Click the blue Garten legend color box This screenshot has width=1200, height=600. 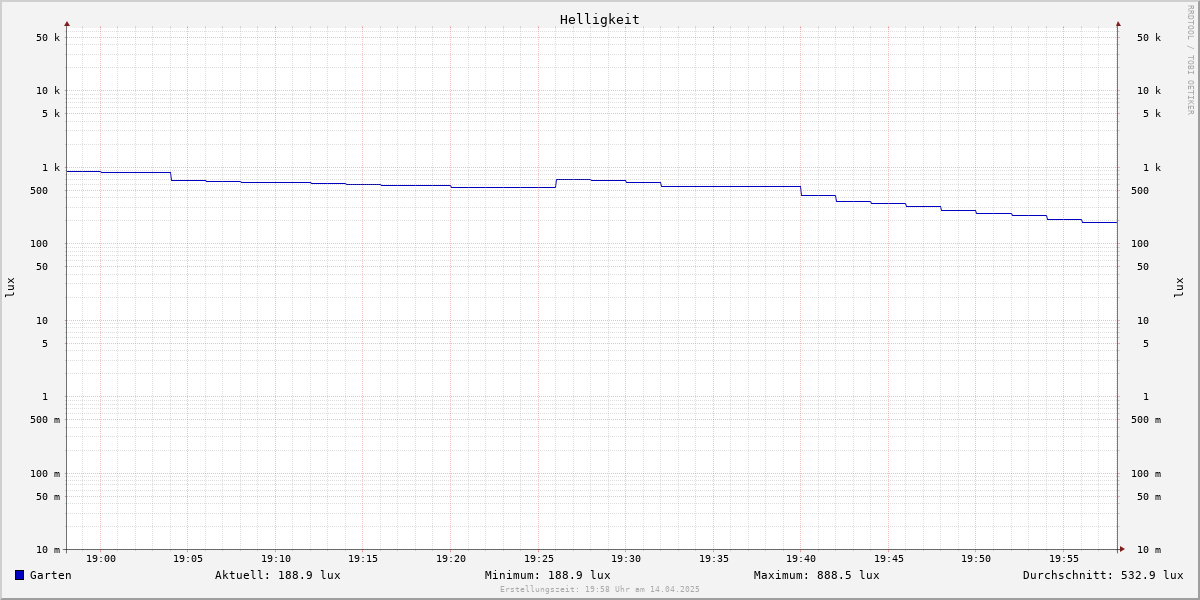(x=19, y=575)
